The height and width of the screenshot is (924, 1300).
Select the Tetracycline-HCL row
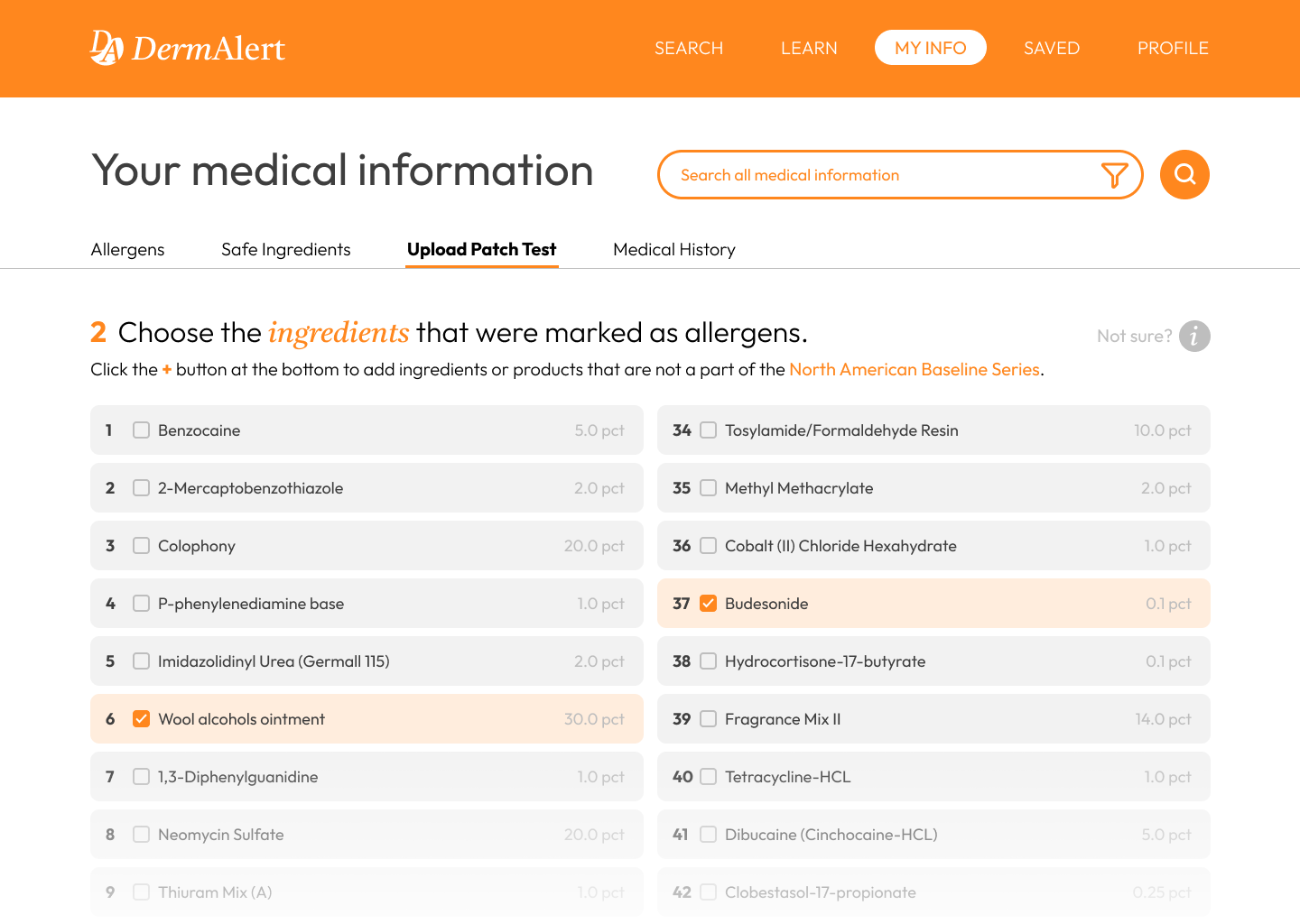click(x=933, y=777)
